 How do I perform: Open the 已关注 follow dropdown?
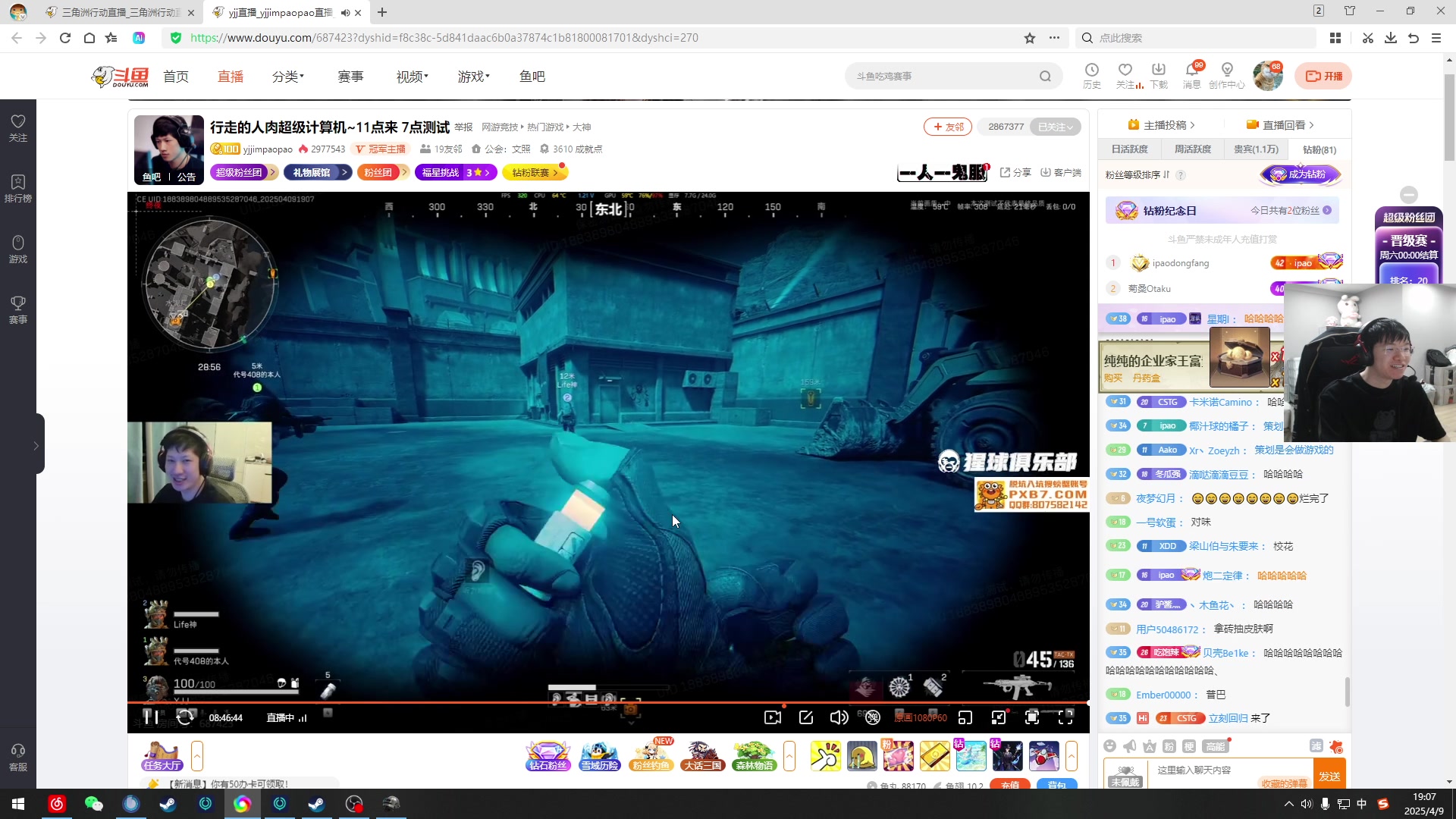point(1056,127)
